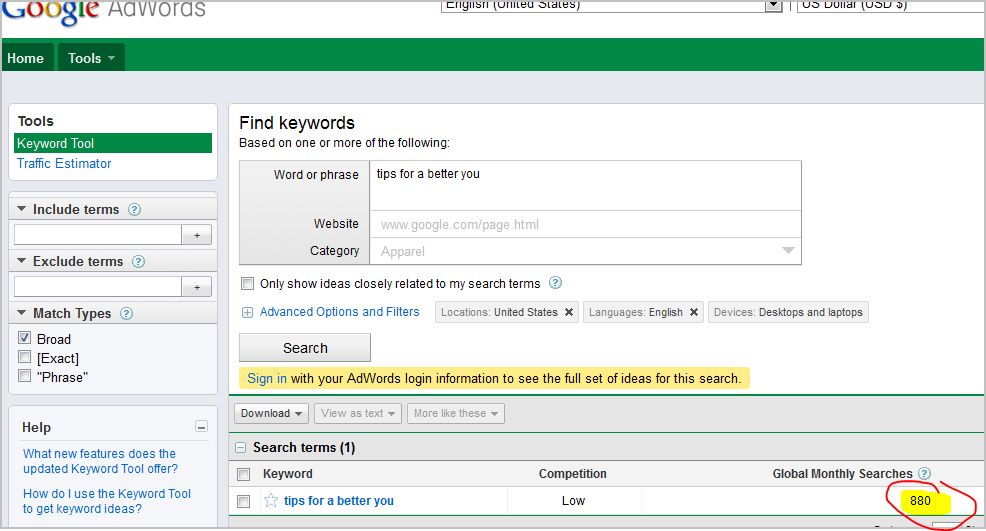The width and height of the screenshot is (986, 531).
Task: Open the Download dropdown menu
Action: click(x=272, y=413)
